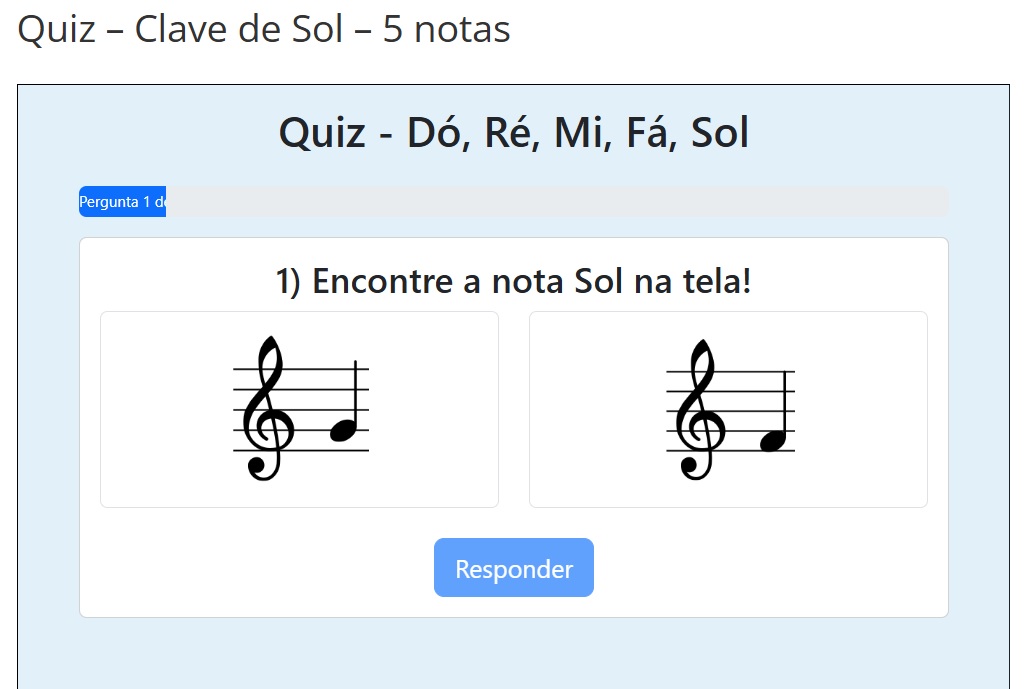Select the Sol note head on the left staff

tap(342, 430)
